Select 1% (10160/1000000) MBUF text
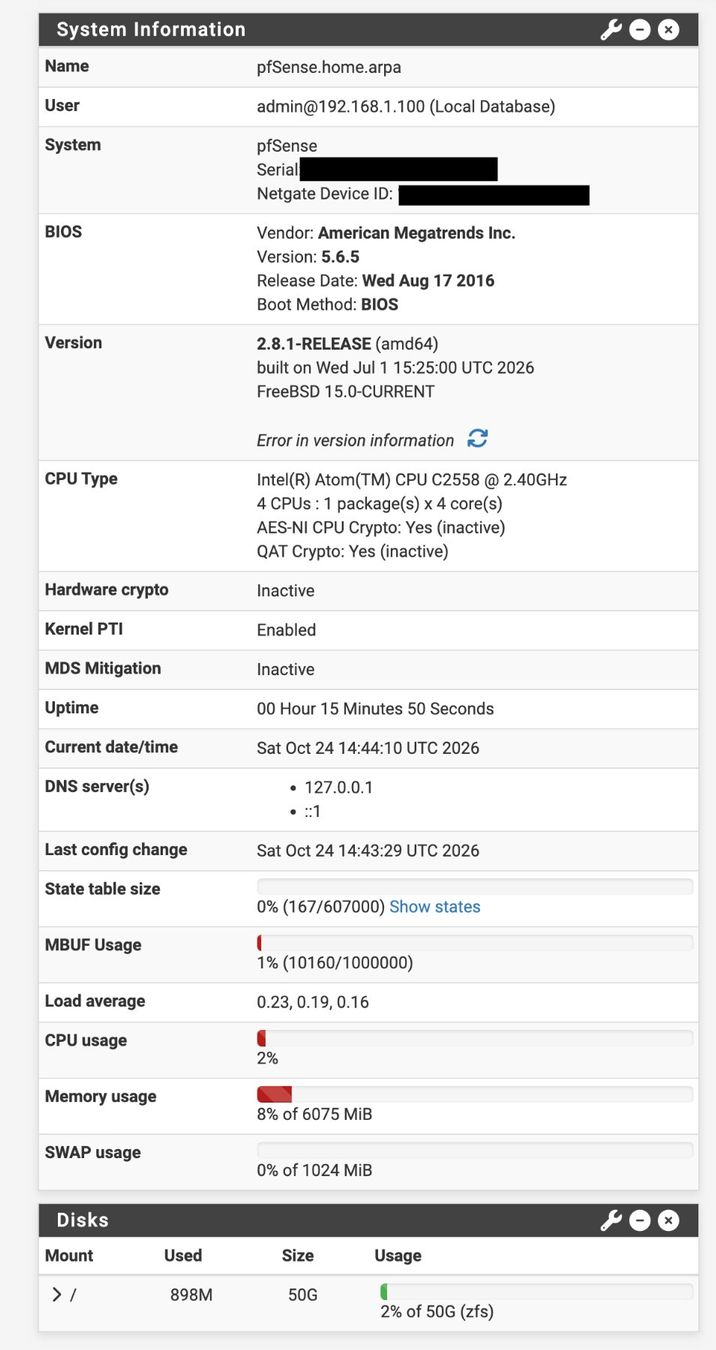Viewport: 716px width, 1350px height. [x=335, y=963]
